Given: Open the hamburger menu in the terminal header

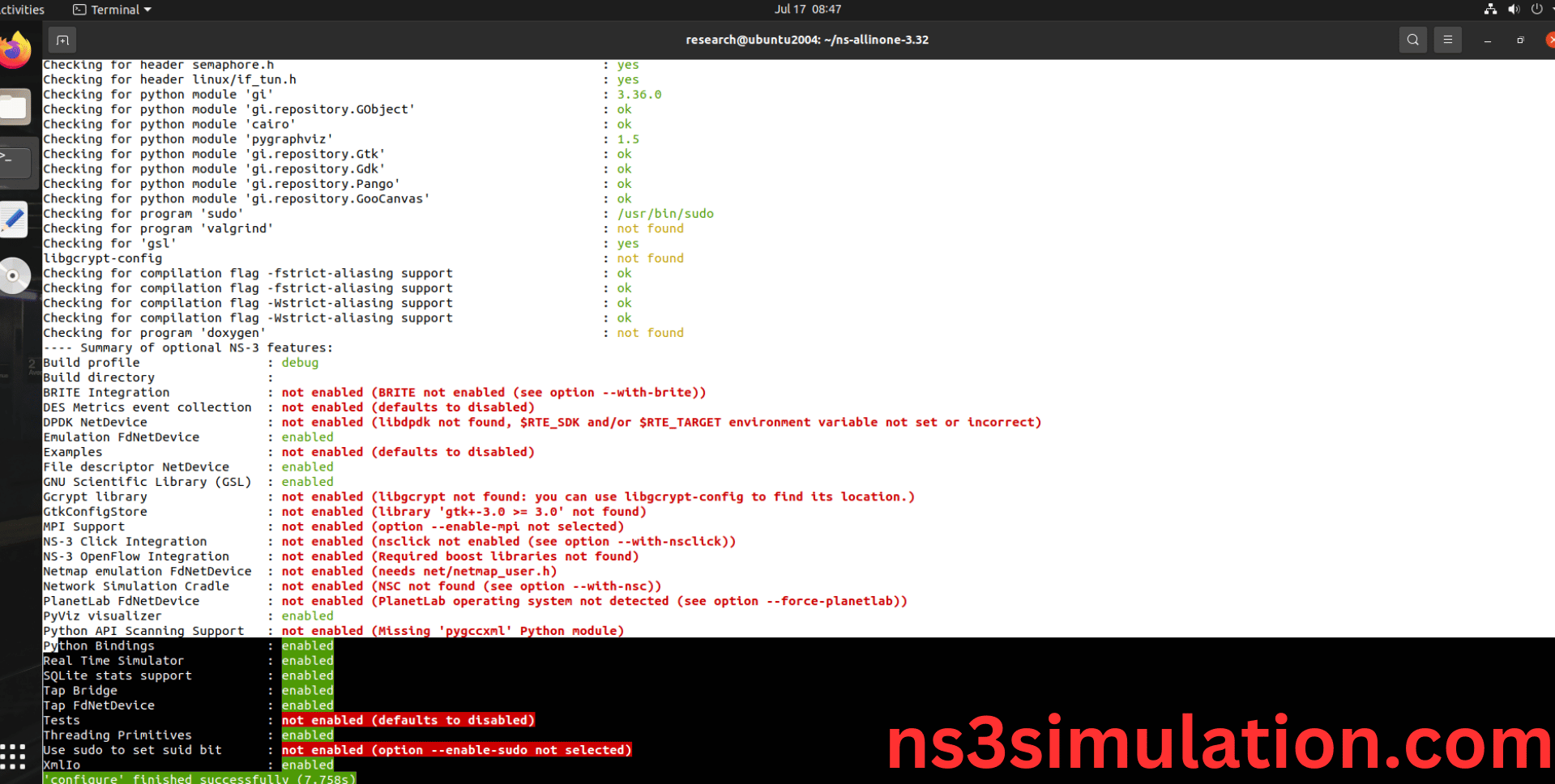Looking at the screenshot, I should pyautogui.click(x=1448, y=40).
